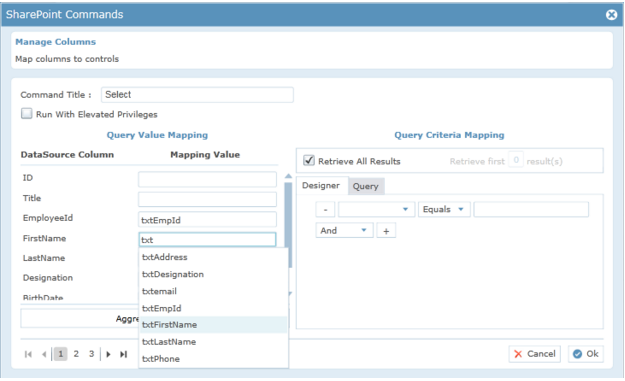This screenshot has width=625, height=381.
Task: Select page 3 of columns
Action: point(92,354)
